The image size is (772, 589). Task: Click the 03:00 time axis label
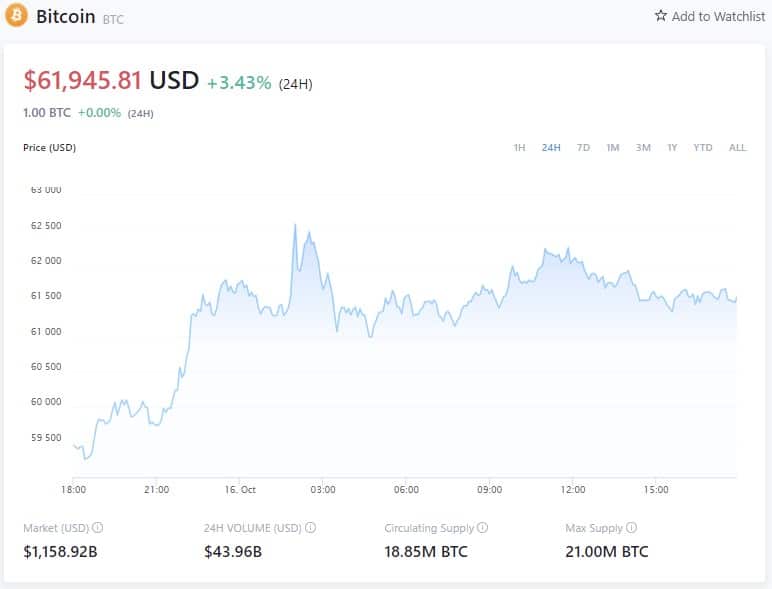tap(323, 490)
